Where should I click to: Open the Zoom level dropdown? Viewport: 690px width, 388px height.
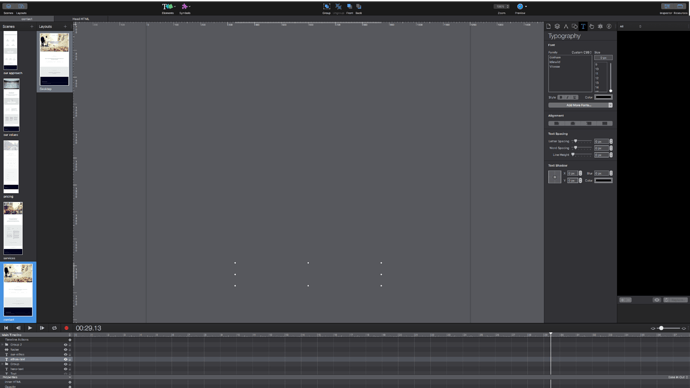(502, 7)
